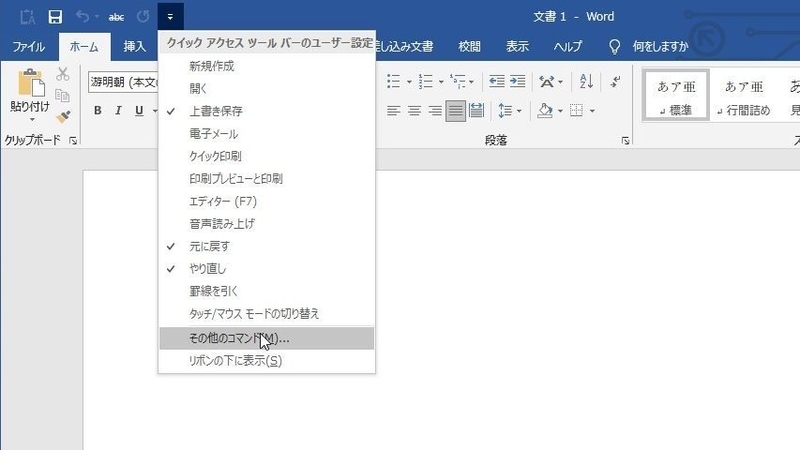Enable エディター (F7) in the menu
The width and height of the screenshot is (800, 450).
(x=266, y=201)
